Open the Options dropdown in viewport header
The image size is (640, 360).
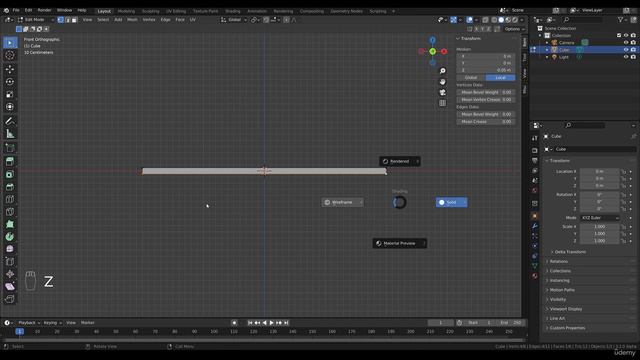[x=514, y=29]
